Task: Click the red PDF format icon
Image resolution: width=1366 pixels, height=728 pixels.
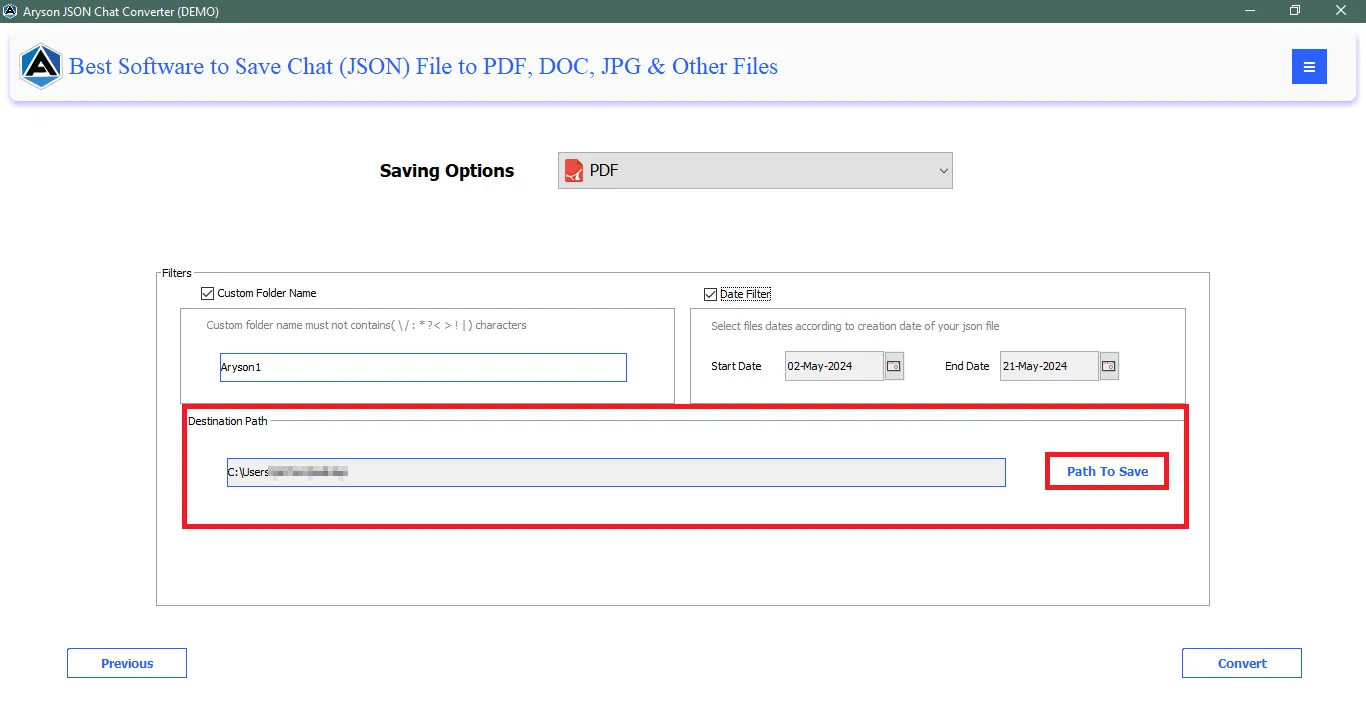Action: [x=574, y=171]
